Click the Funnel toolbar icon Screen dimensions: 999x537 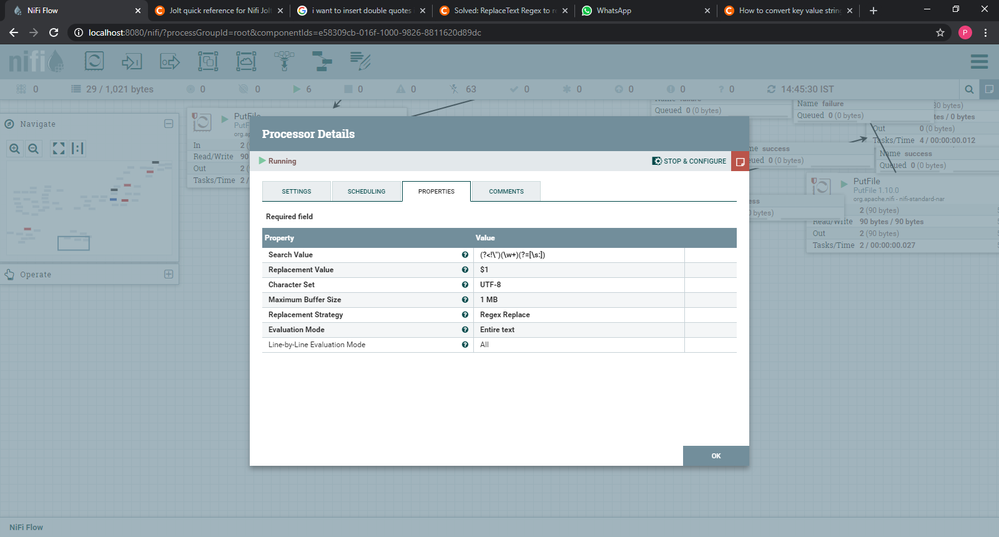click(284, 61)
